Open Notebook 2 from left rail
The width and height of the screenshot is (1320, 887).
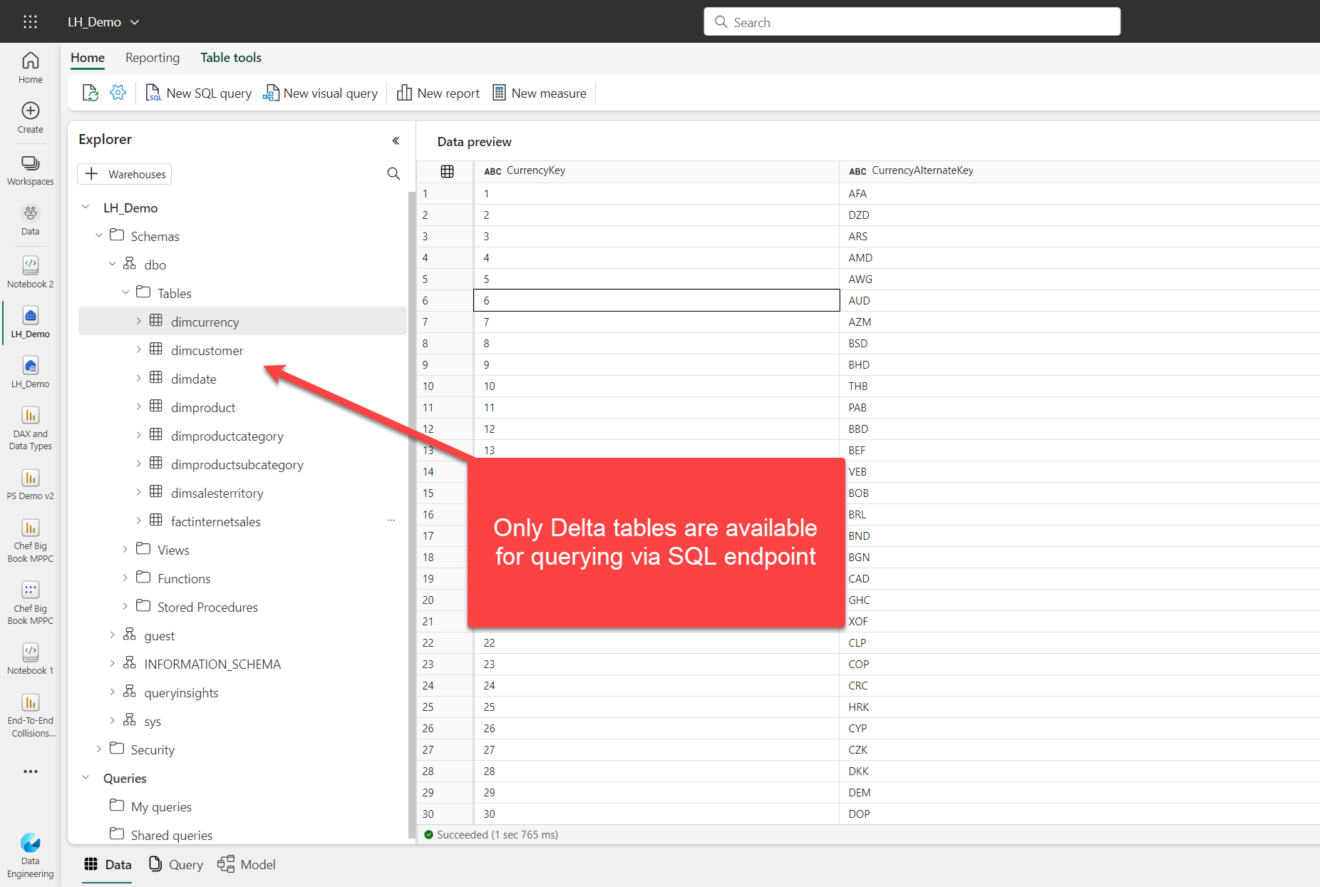(30, 272)
